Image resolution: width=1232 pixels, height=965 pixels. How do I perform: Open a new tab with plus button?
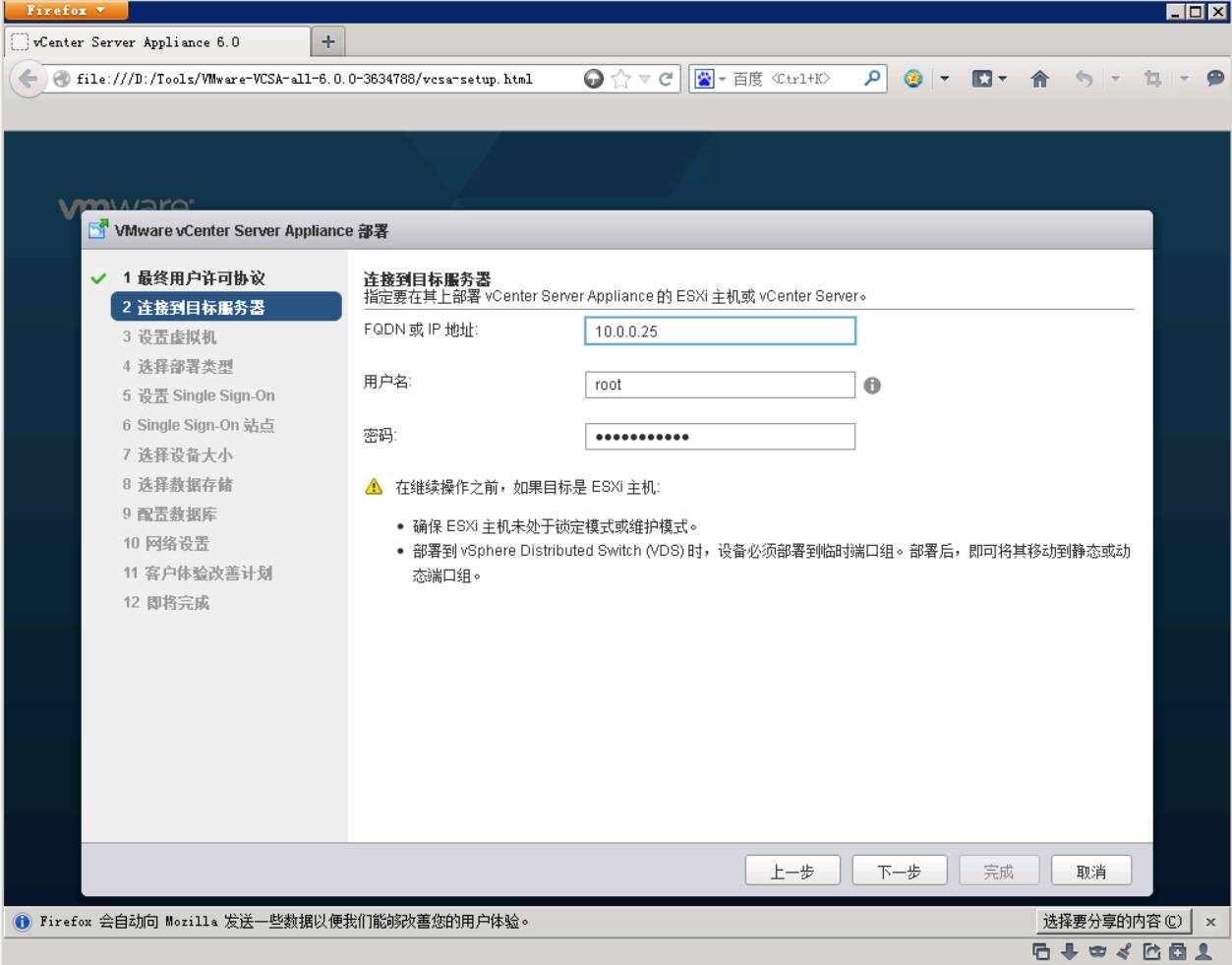(328, 41)
